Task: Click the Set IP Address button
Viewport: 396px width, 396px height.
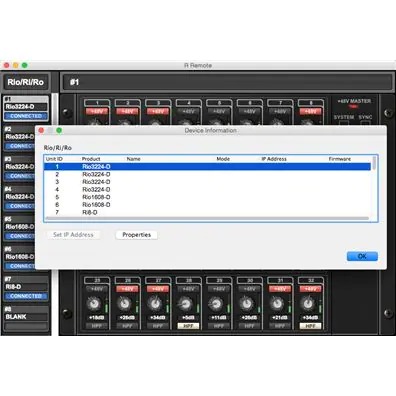Action: coord(73,235)
